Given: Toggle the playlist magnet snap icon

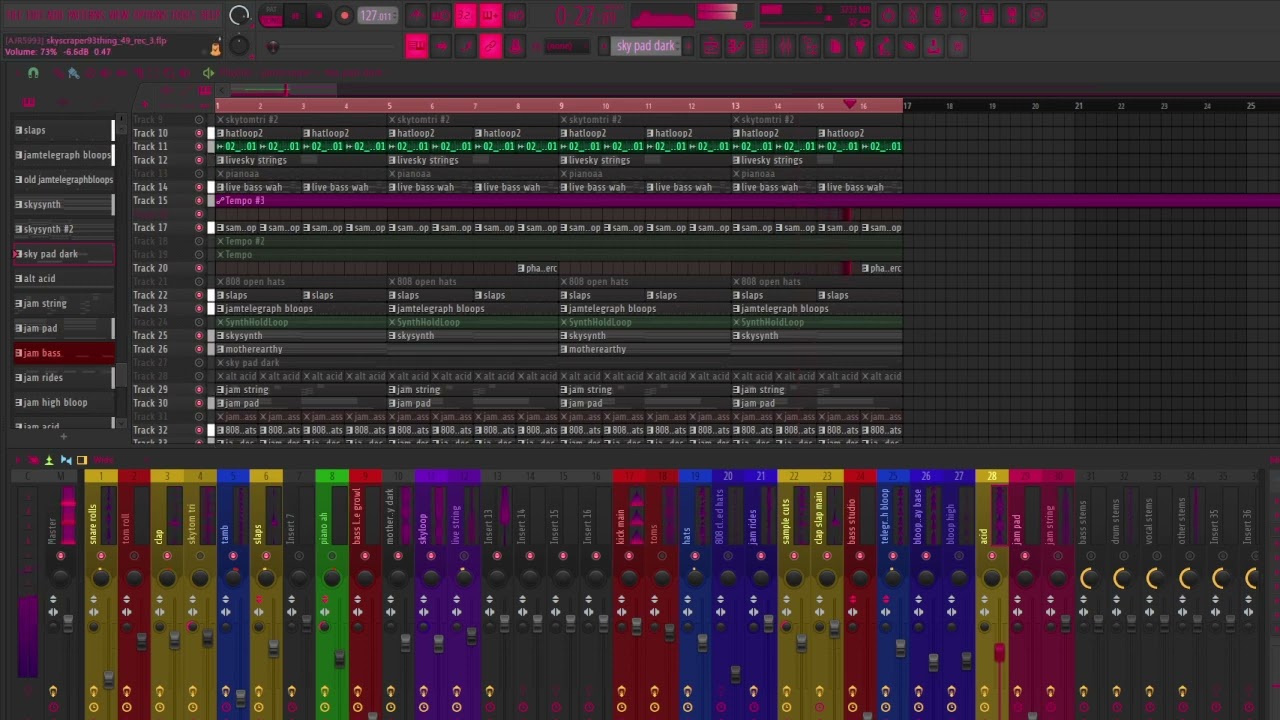Looking at the screenshot, I should coord(33,73).
